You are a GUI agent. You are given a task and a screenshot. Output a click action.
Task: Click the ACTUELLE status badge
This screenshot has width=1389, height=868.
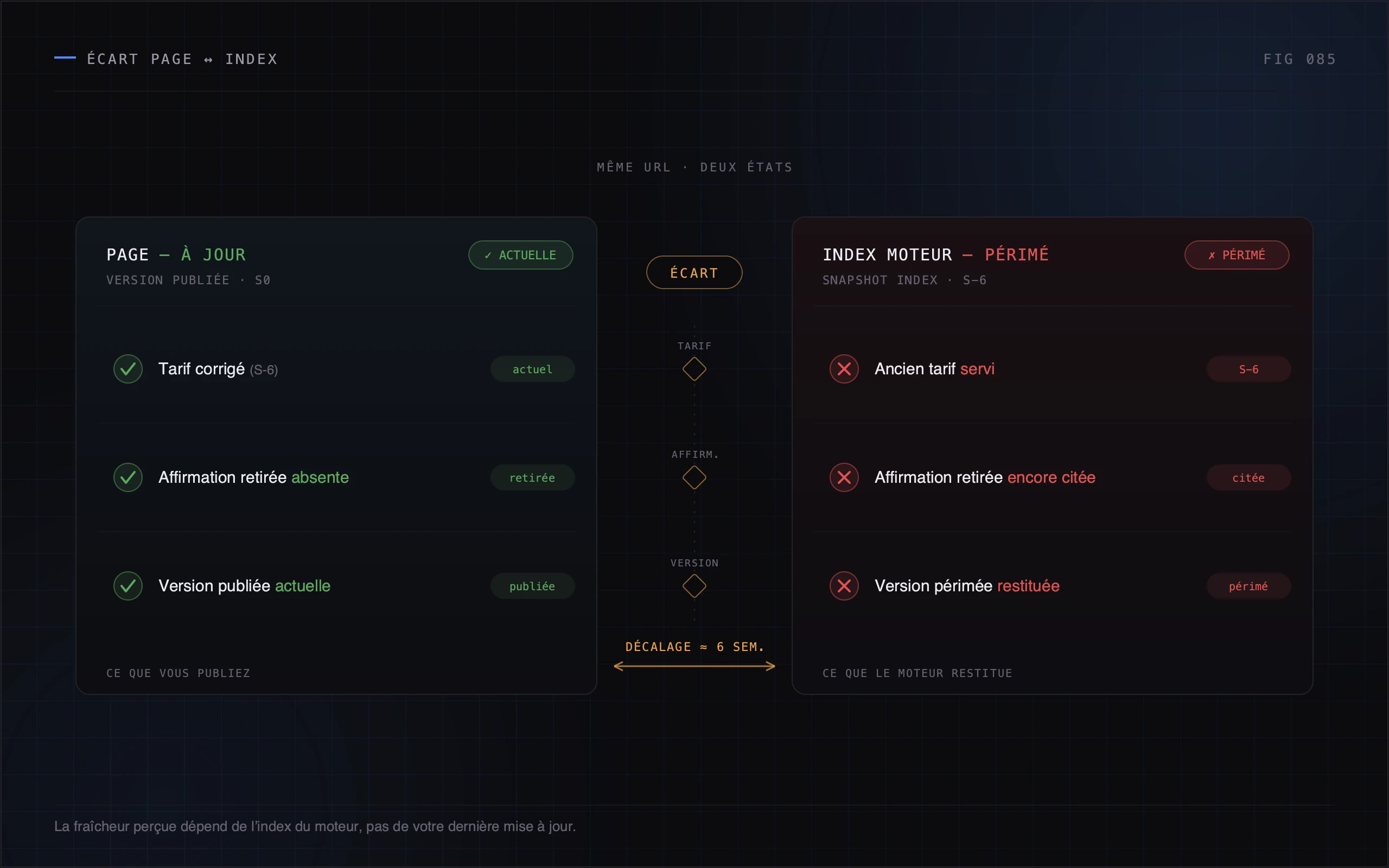(x=520, y=255)
